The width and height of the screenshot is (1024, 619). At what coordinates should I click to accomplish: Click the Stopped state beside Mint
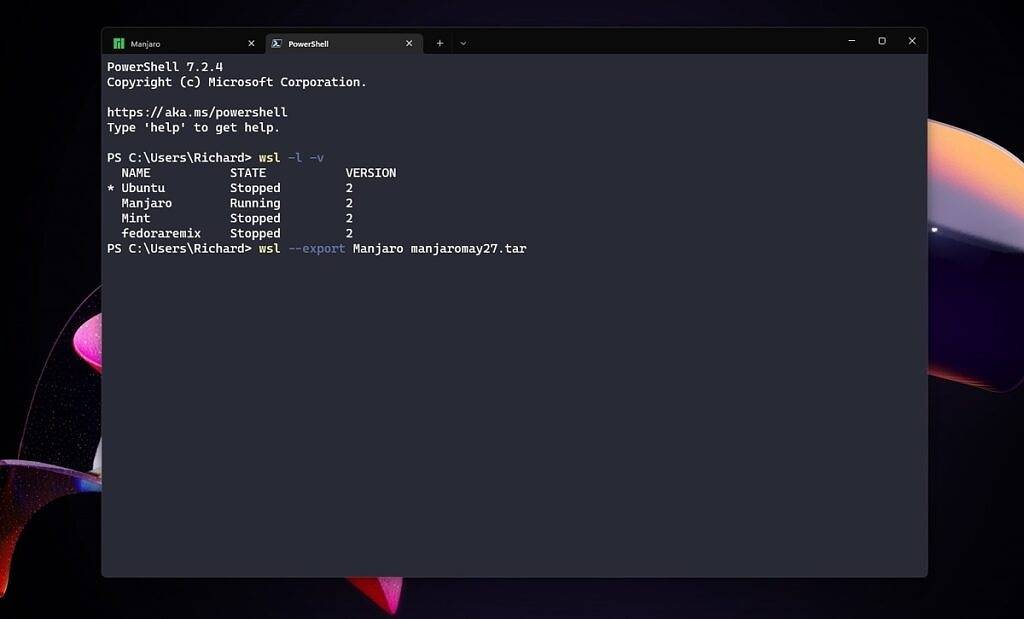pos(255,218)
